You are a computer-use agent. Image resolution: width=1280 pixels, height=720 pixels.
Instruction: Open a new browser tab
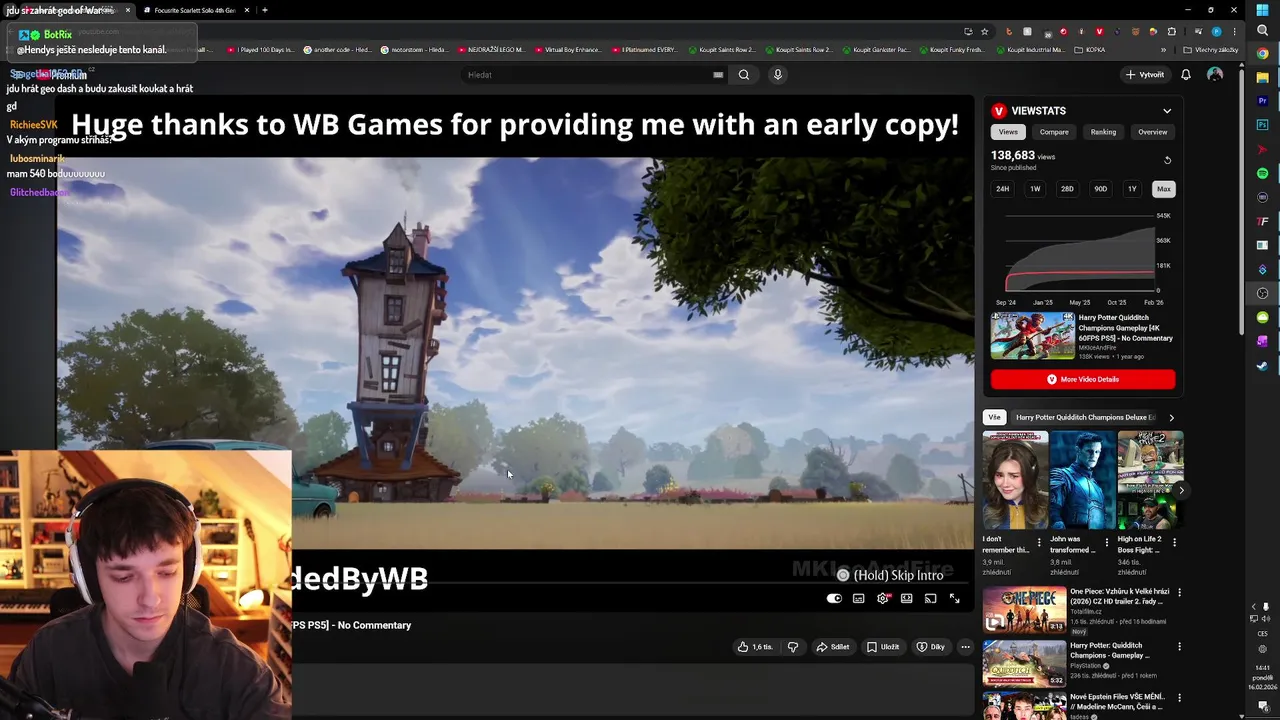pyautogui.click(x=265, y=10)
